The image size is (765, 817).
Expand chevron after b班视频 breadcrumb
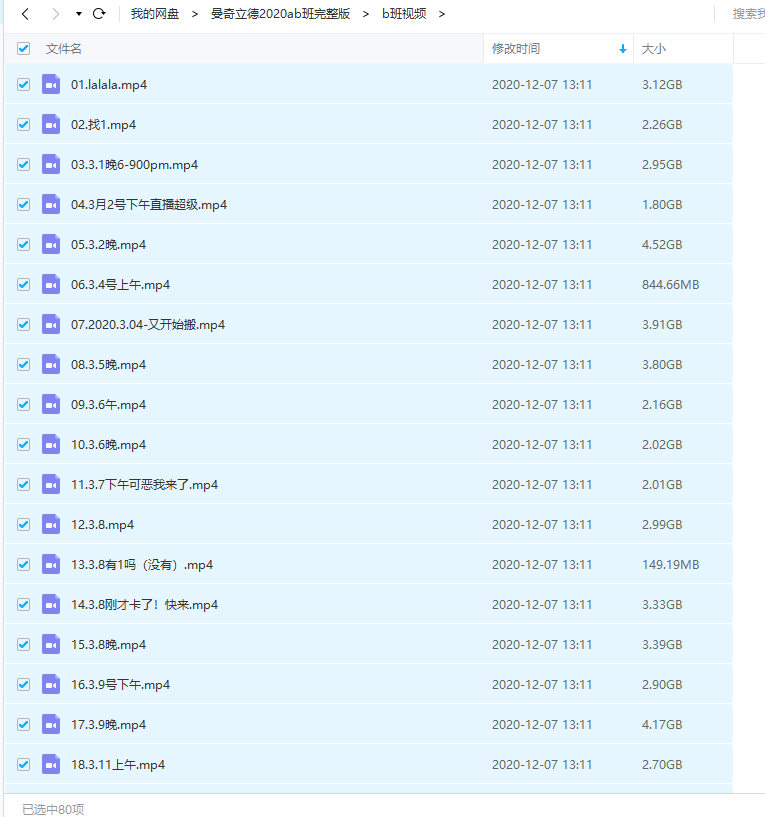[442, 14]
